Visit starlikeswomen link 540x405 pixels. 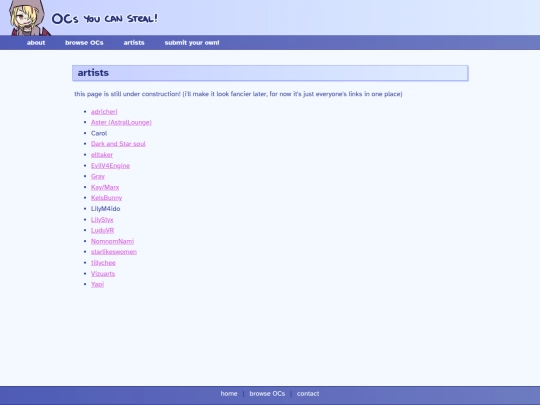114,252
